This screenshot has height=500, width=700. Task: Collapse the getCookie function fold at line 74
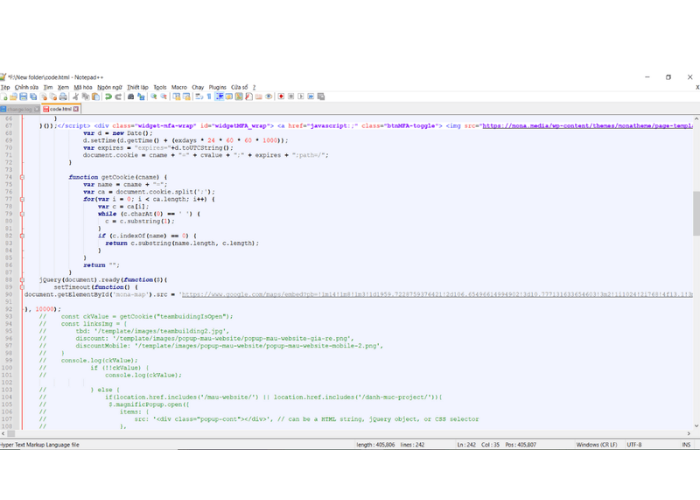pyautogui.click(x=22, y=177)
